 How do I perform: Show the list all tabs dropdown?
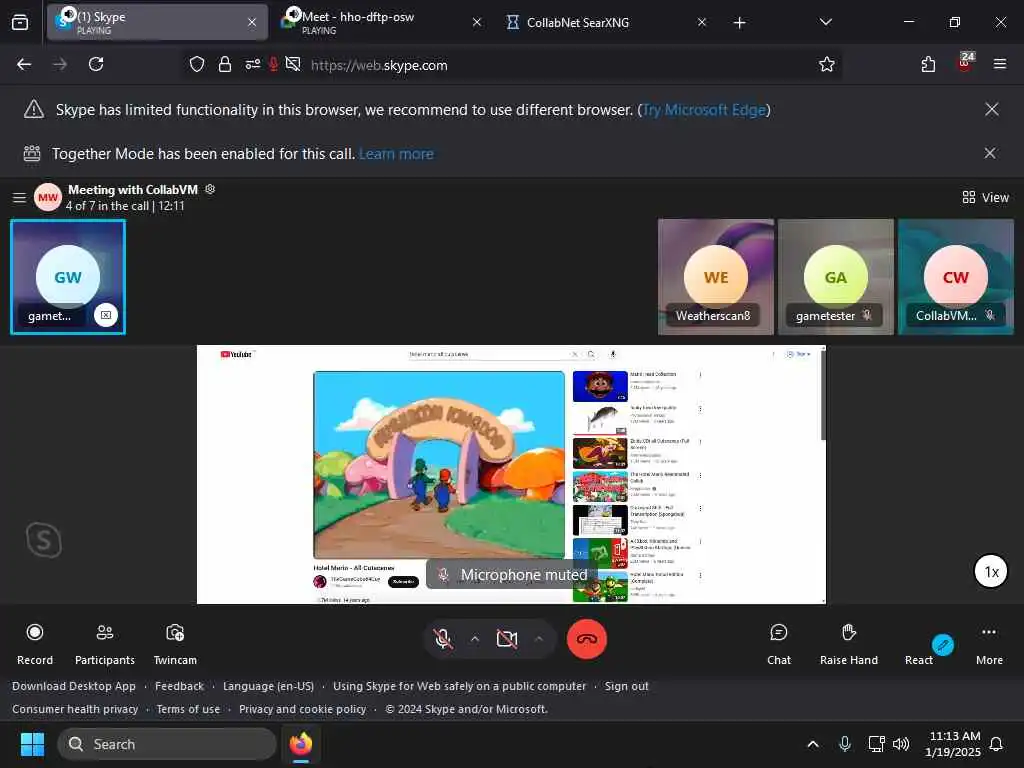(825, 22)
